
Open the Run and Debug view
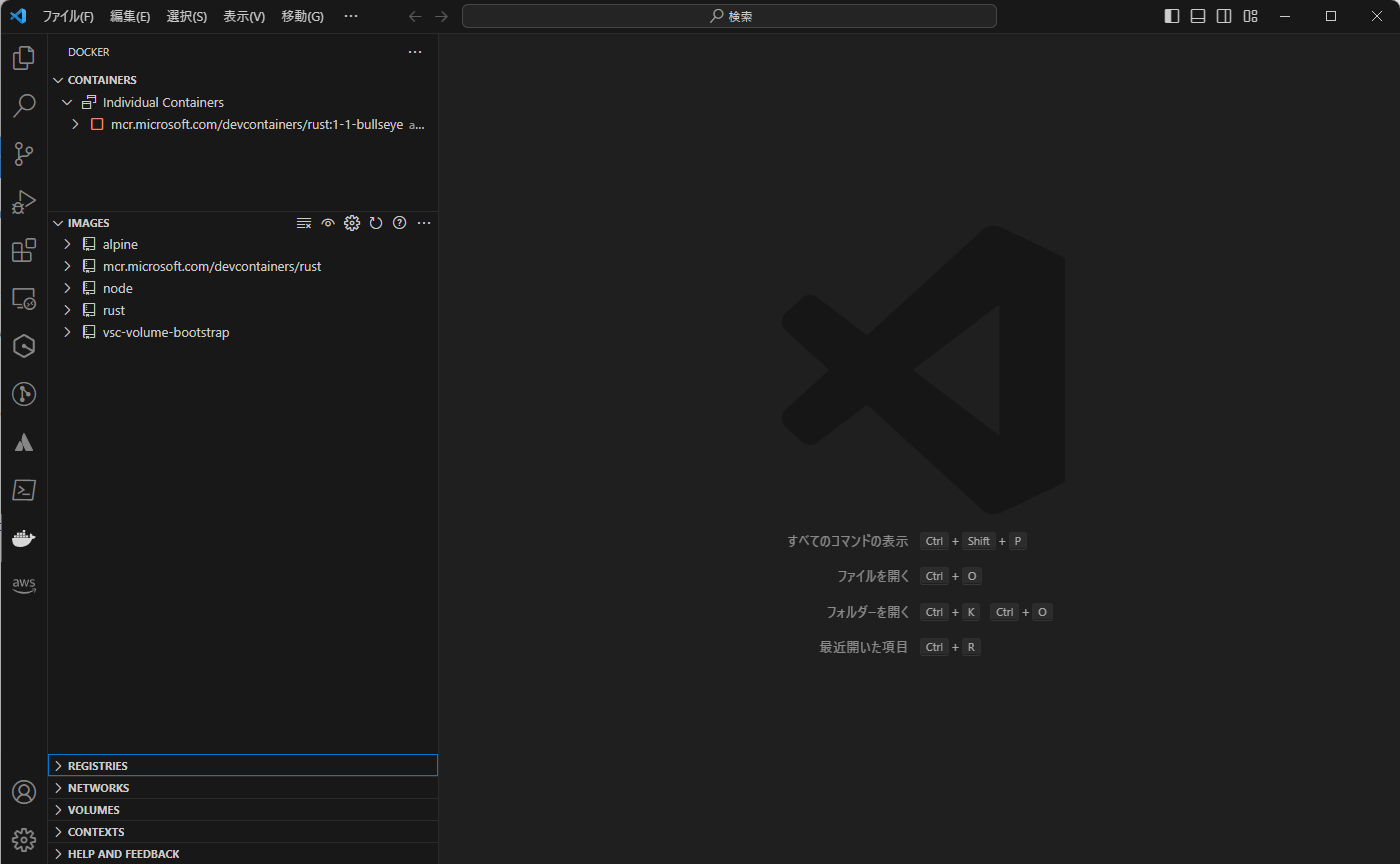23,202
